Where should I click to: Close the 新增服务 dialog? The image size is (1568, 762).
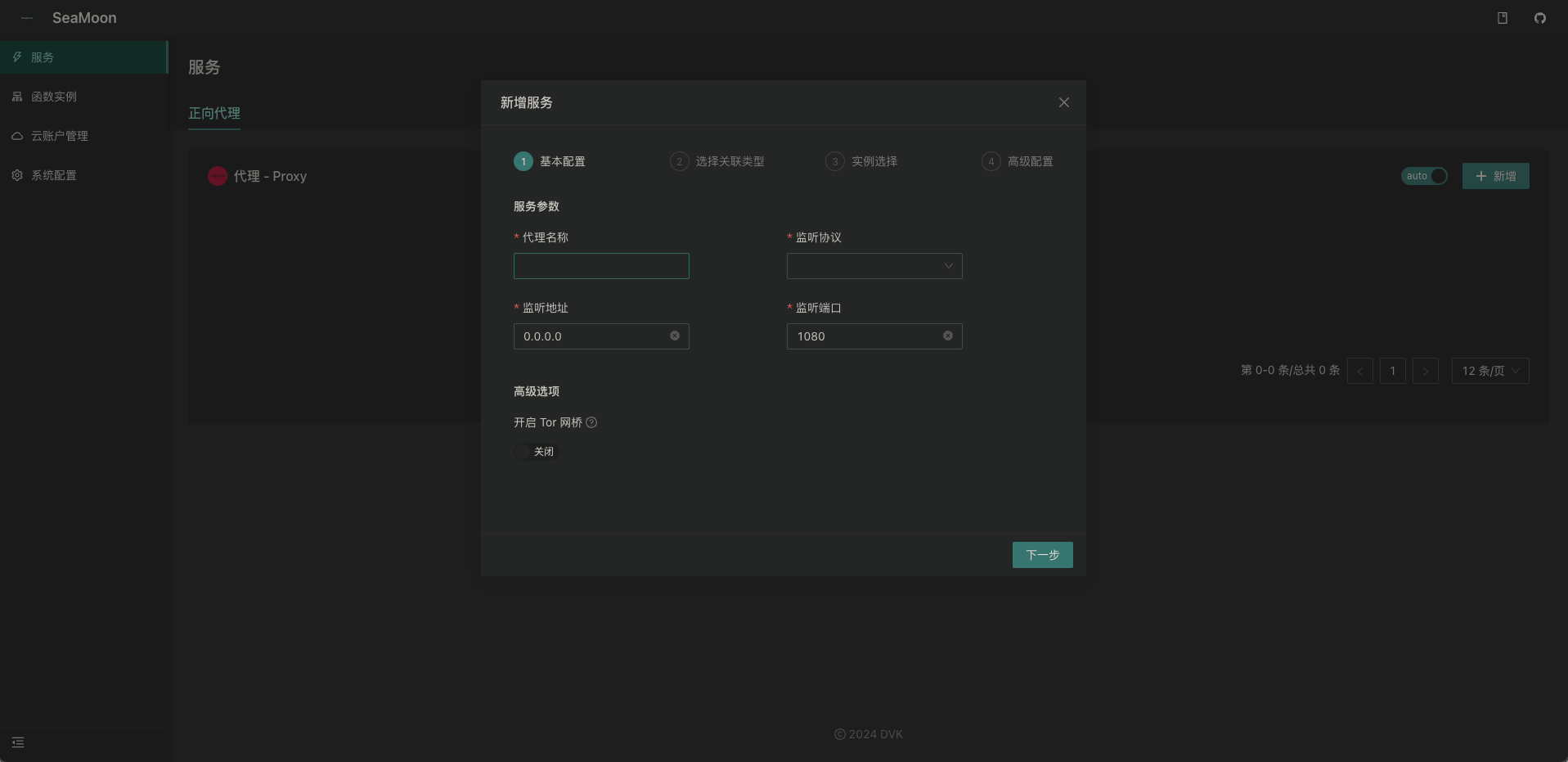[1064, 102]
